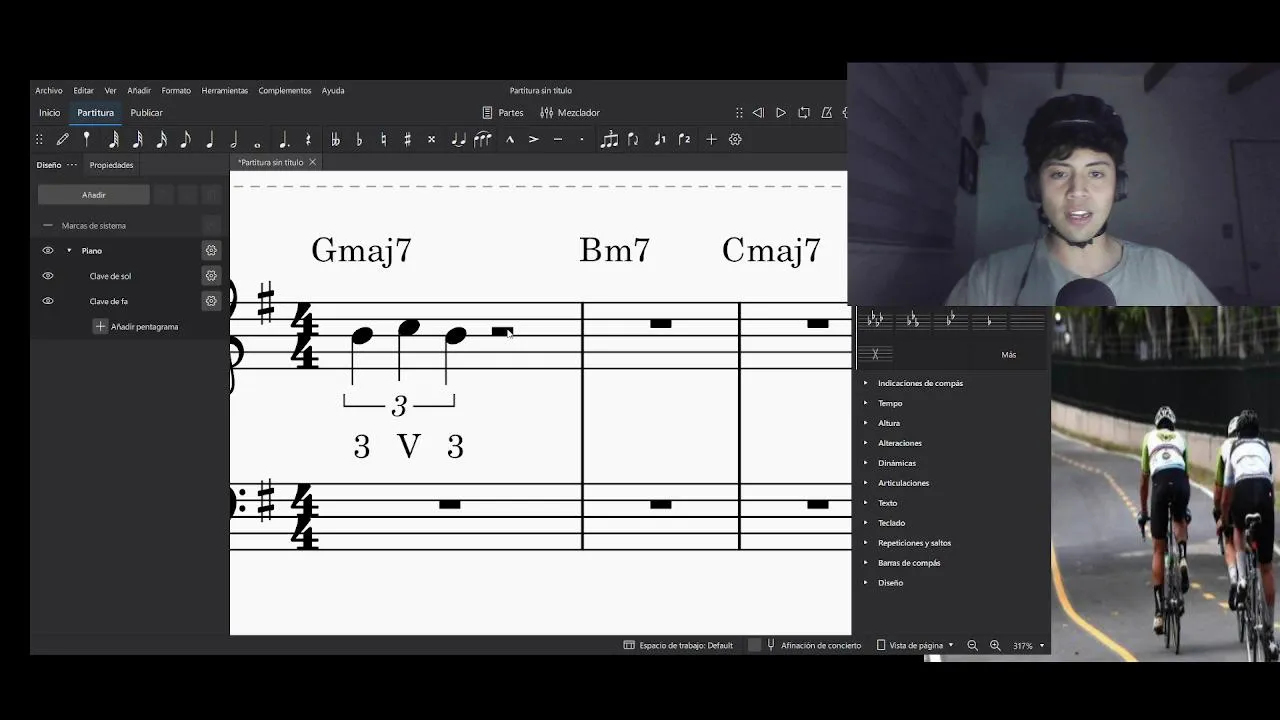
Task: Hide the Clave de fa staff
Action: coord(47,301)
